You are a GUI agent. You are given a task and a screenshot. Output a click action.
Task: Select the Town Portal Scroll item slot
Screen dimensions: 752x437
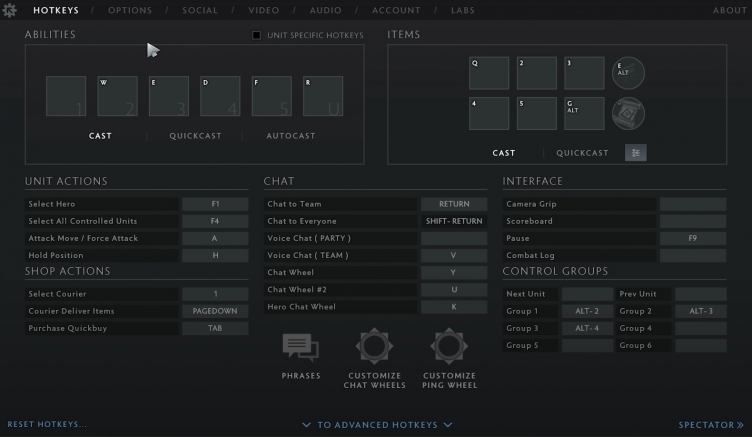[x=629, y=114]
